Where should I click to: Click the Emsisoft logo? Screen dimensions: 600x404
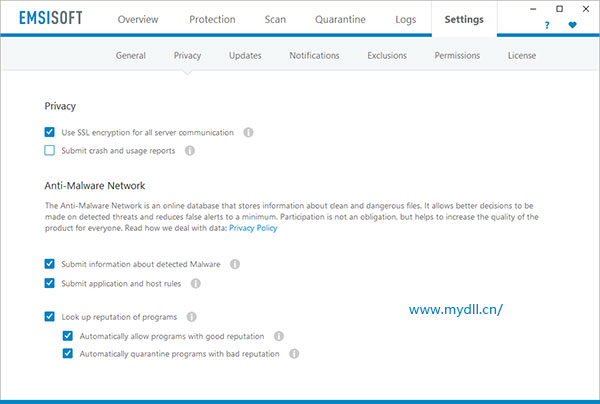click(x=51, y=18)
